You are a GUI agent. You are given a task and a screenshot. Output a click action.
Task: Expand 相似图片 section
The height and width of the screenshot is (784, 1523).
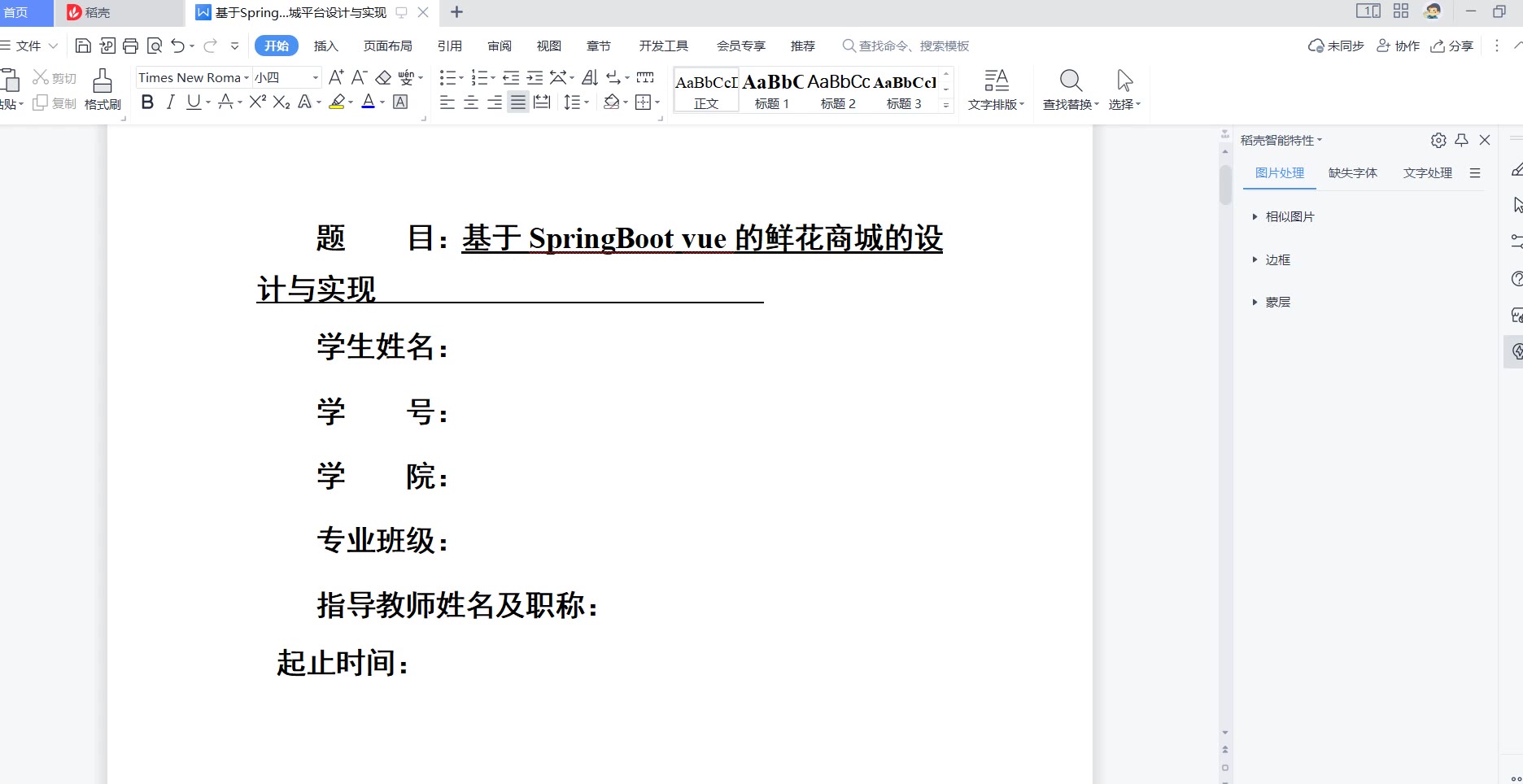(1283, 216)
